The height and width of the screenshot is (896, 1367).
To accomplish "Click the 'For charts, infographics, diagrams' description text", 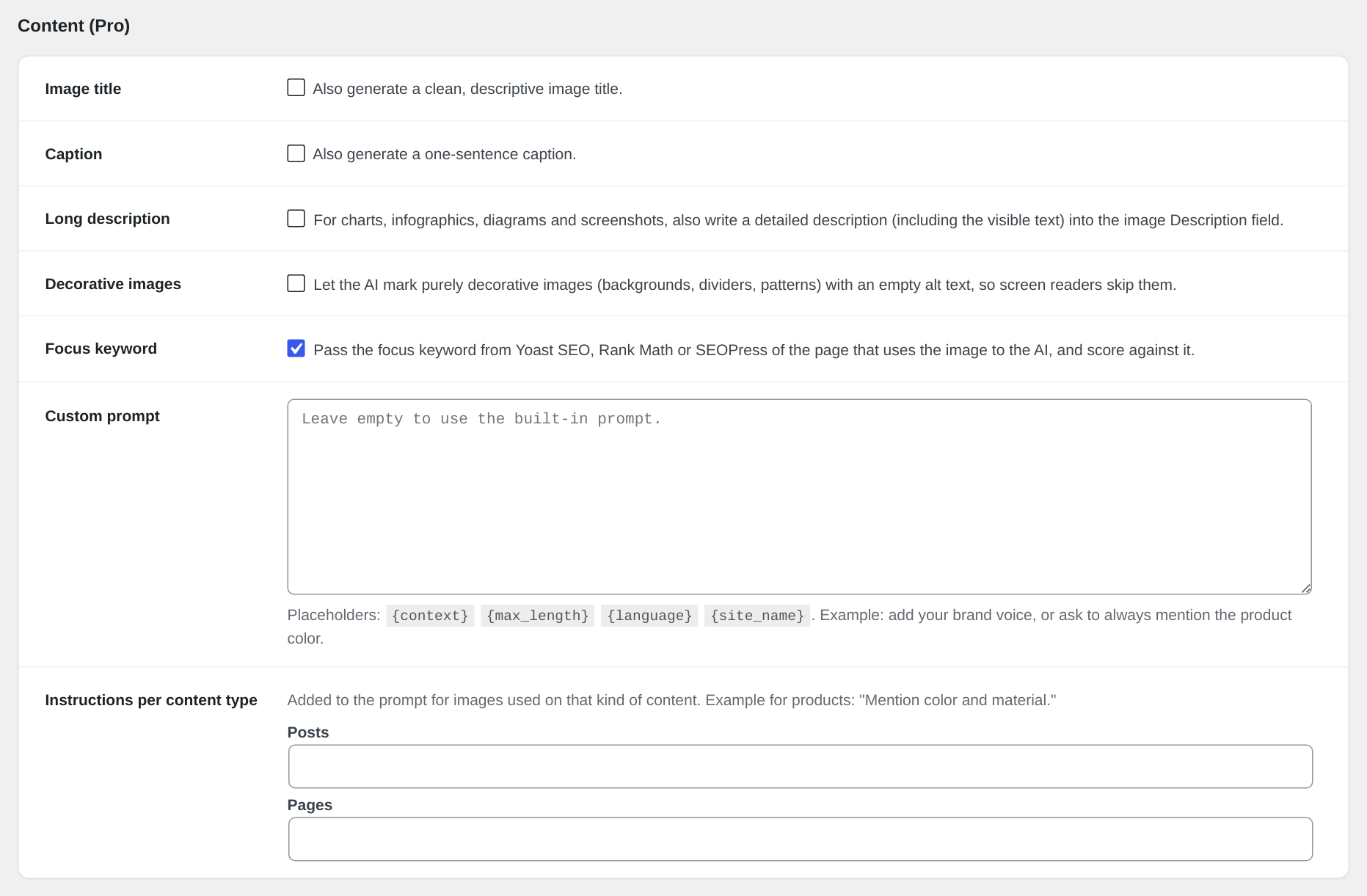I will click(798, 220).
